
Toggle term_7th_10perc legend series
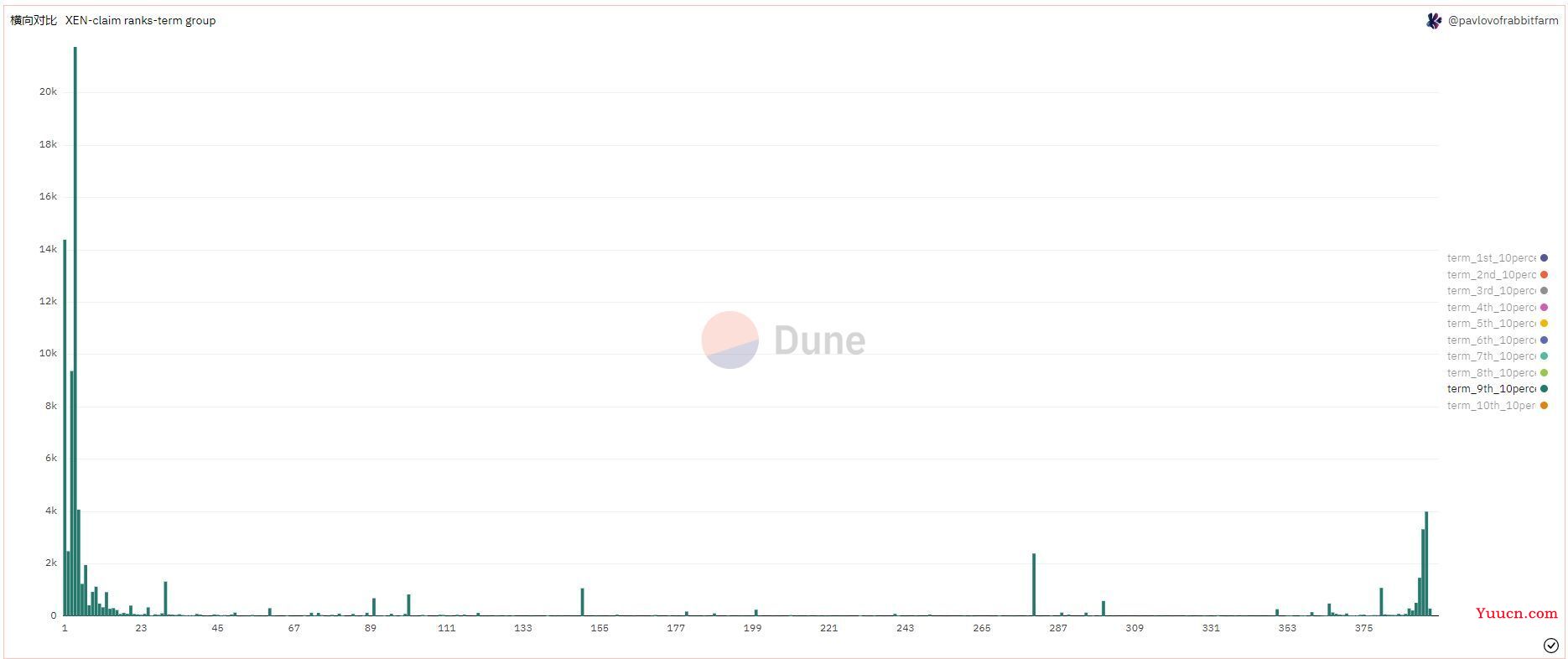coord(1497,356)
